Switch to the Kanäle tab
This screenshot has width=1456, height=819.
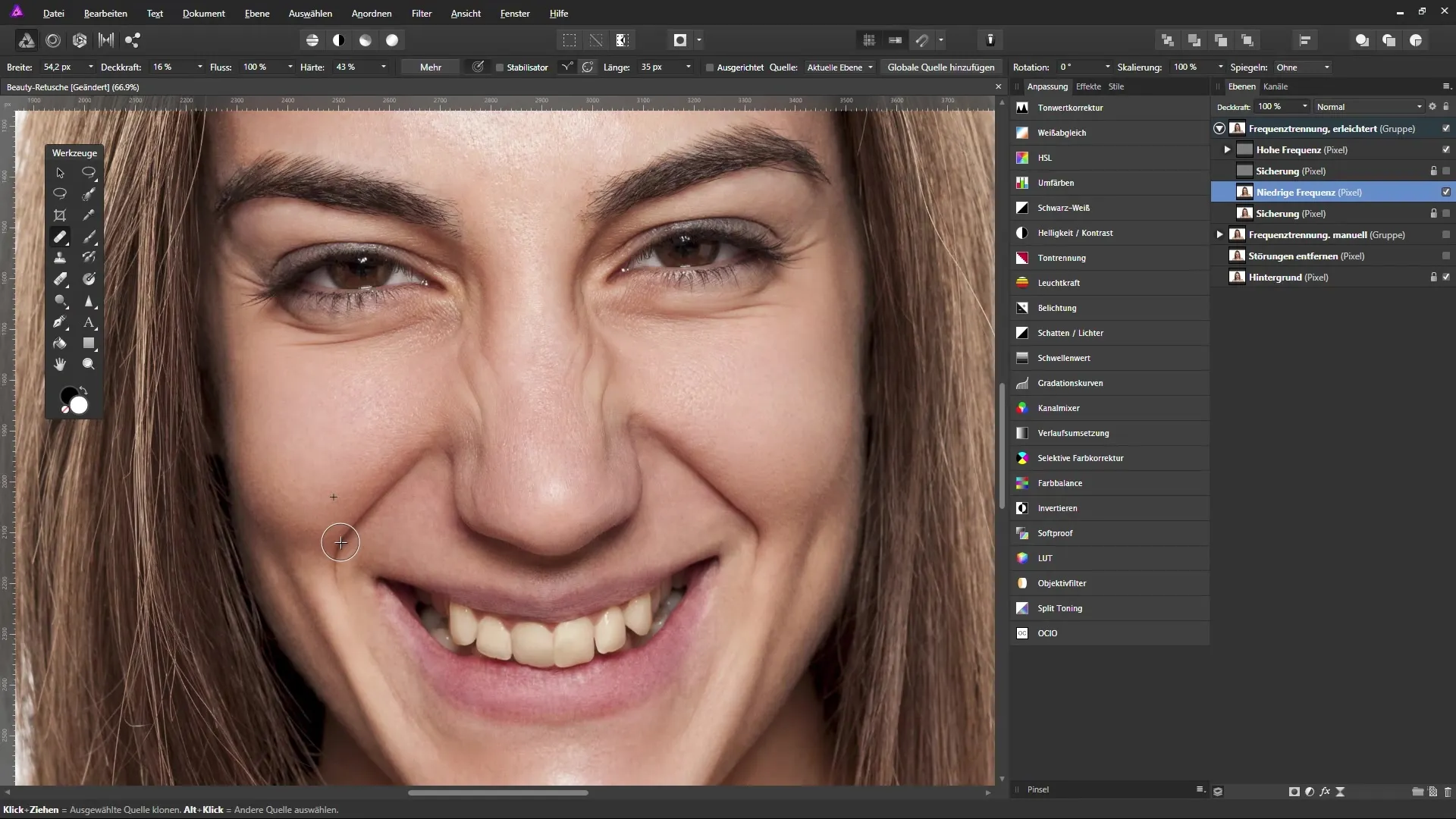tap(1276, 86)
